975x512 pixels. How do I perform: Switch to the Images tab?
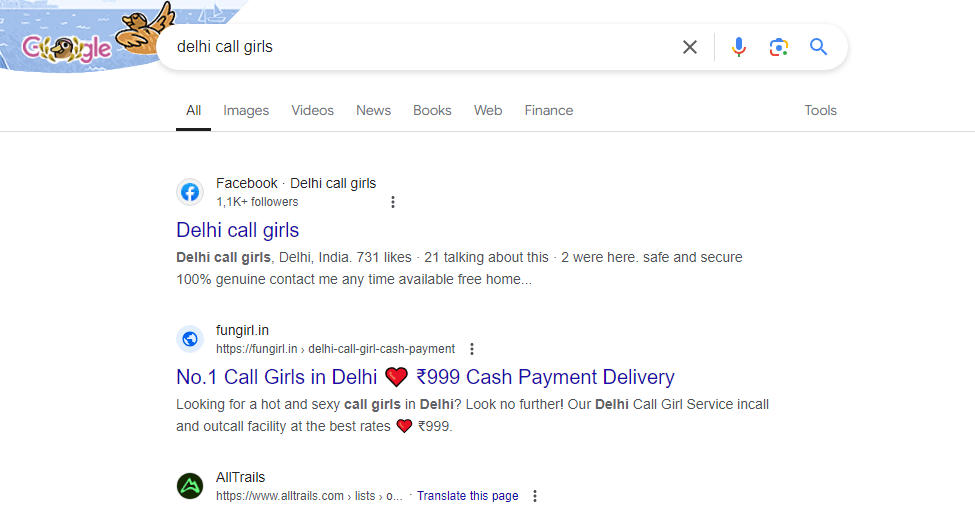coord(246,110)
